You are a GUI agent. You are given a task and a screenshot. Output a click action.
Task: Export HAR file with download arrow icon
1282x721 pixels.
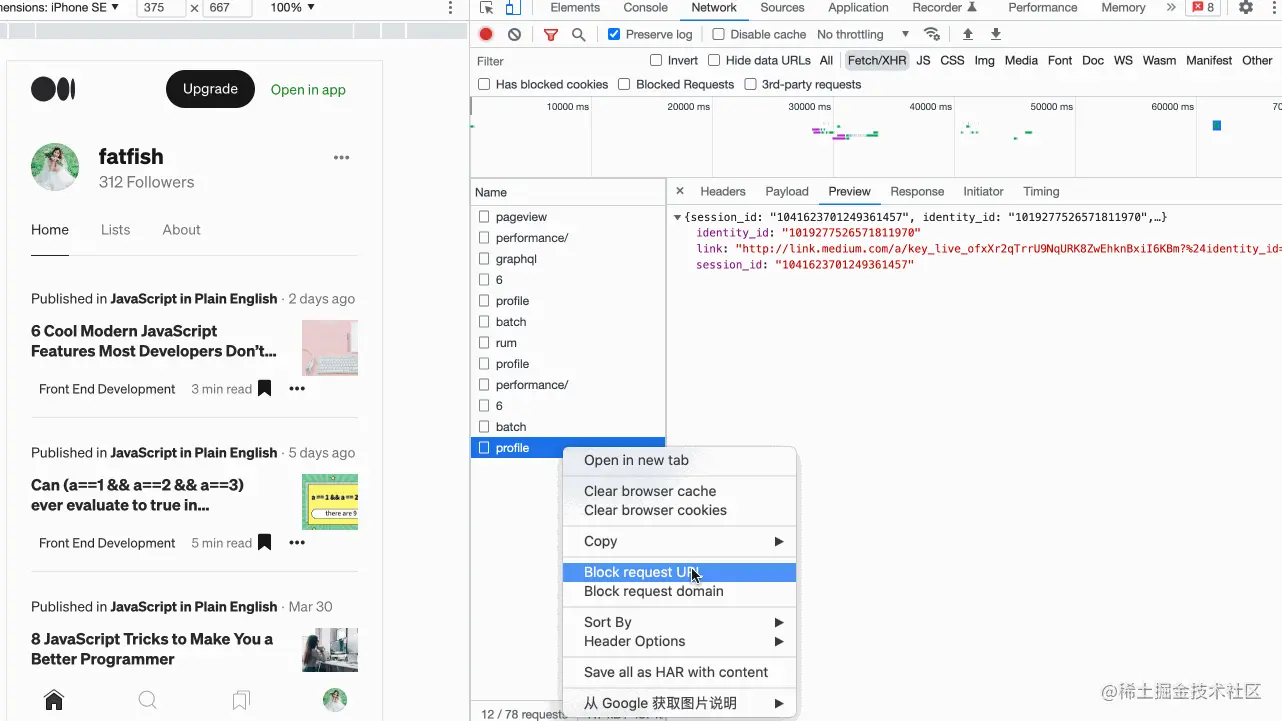[994, 33]
